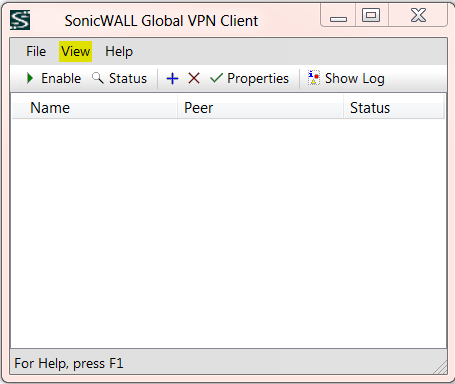This screenshot has width=455, height=384.
Task: Click the Show Log button
Action: pos(346,79)
